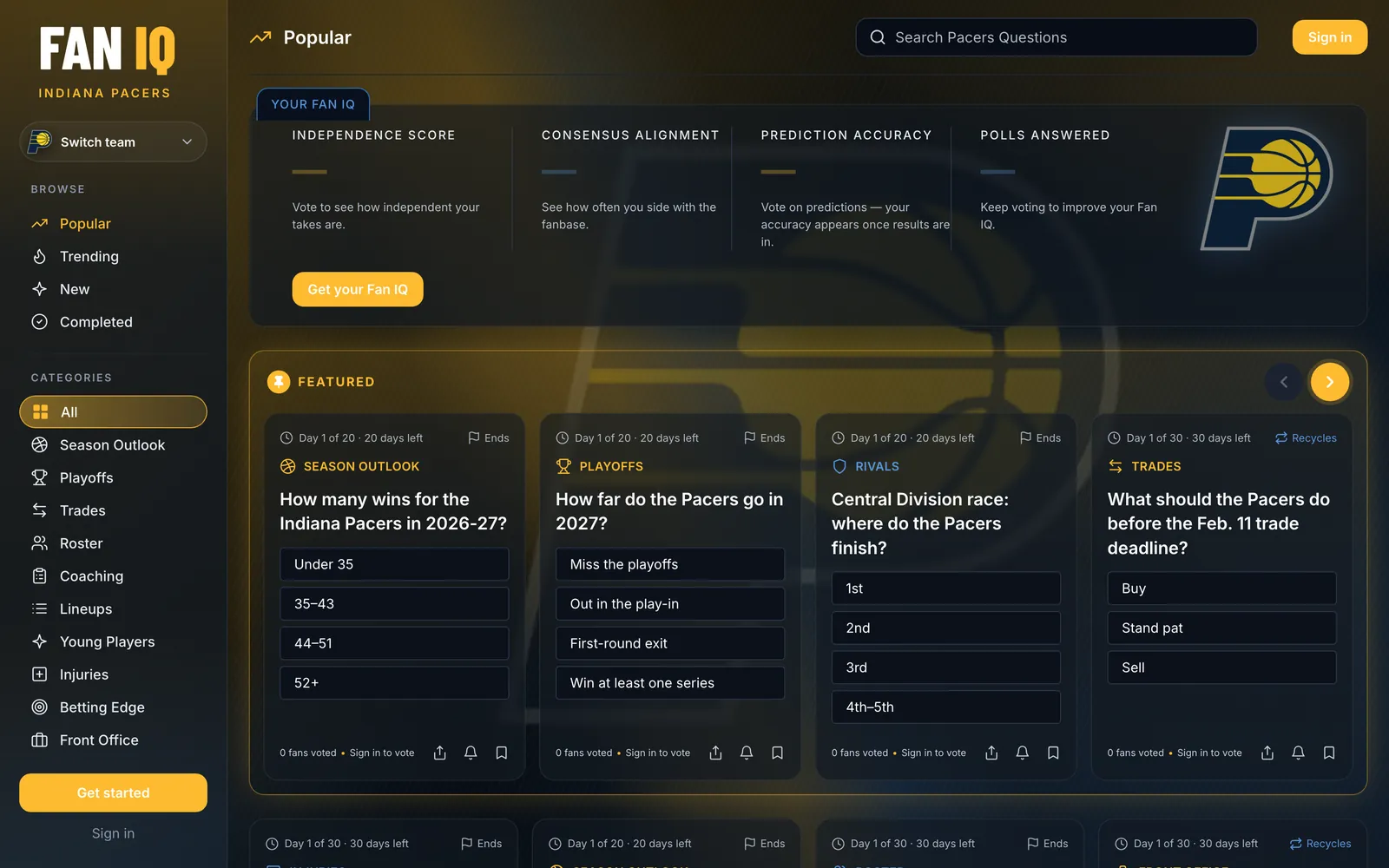
Task: Click 'Sign in to vote' on Trades card
Action: tap(1209, 753)
